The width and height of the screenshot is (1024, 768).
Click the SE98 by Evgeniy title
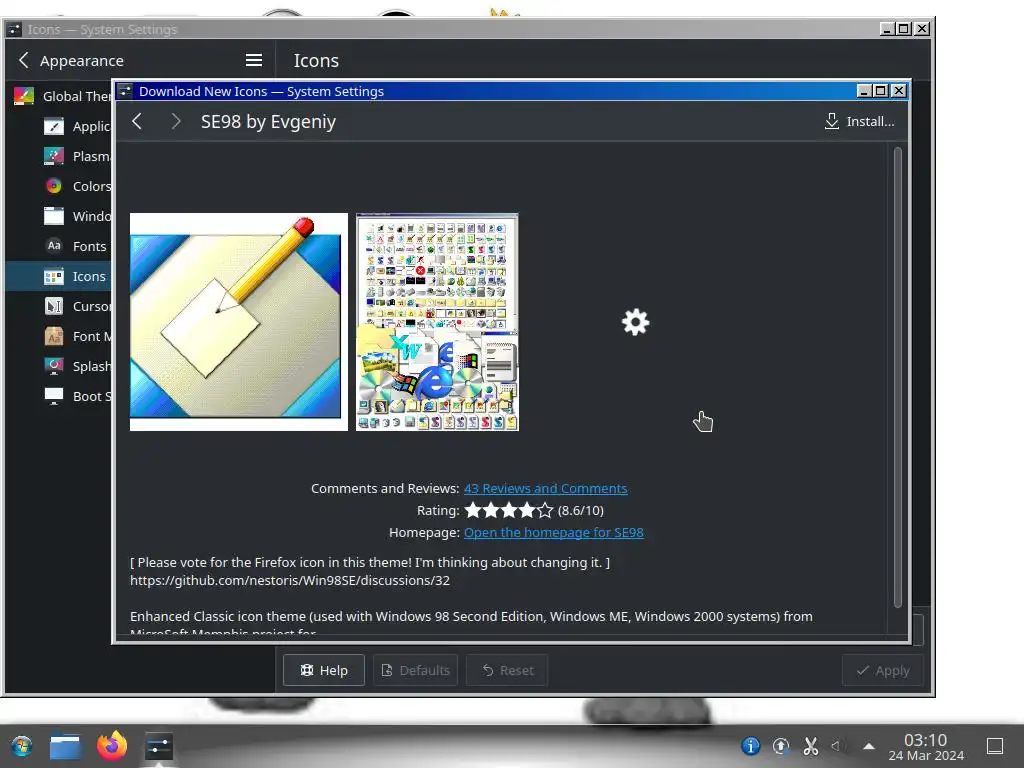pyautogui.click(x=268, y=121)
